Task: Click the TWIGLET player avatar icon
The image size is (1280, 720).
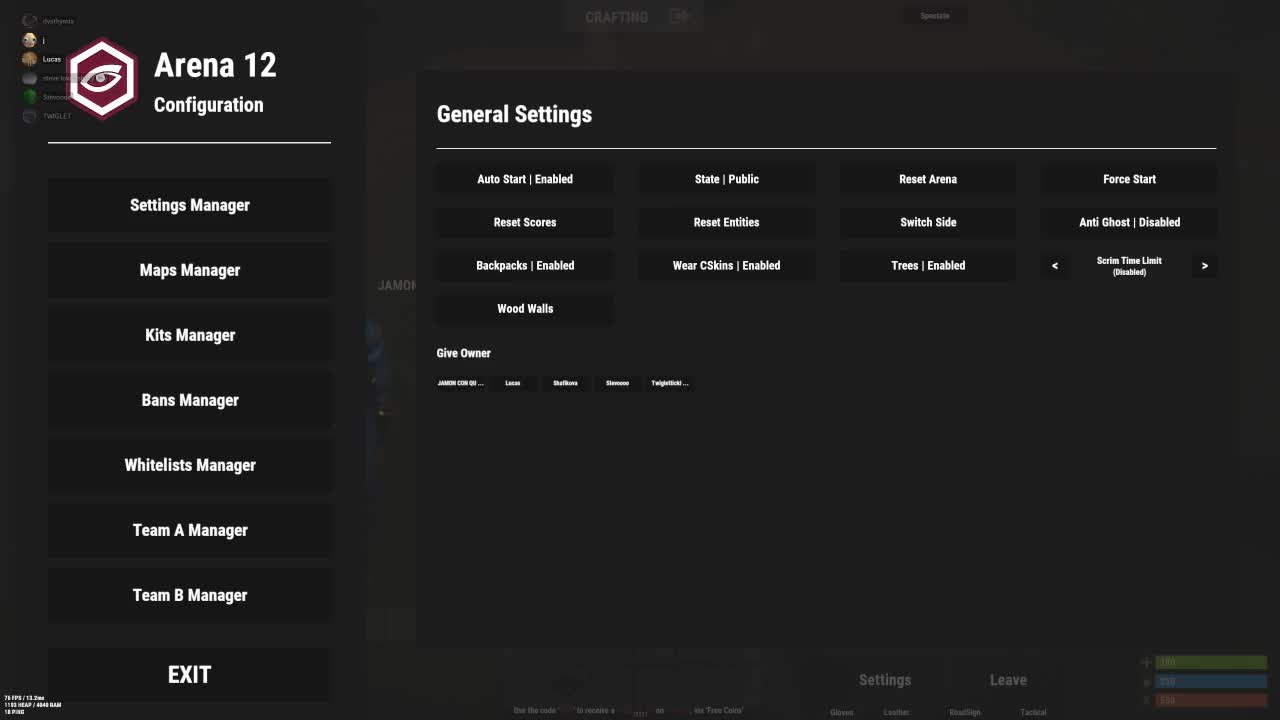Action: tap(29, 116)
